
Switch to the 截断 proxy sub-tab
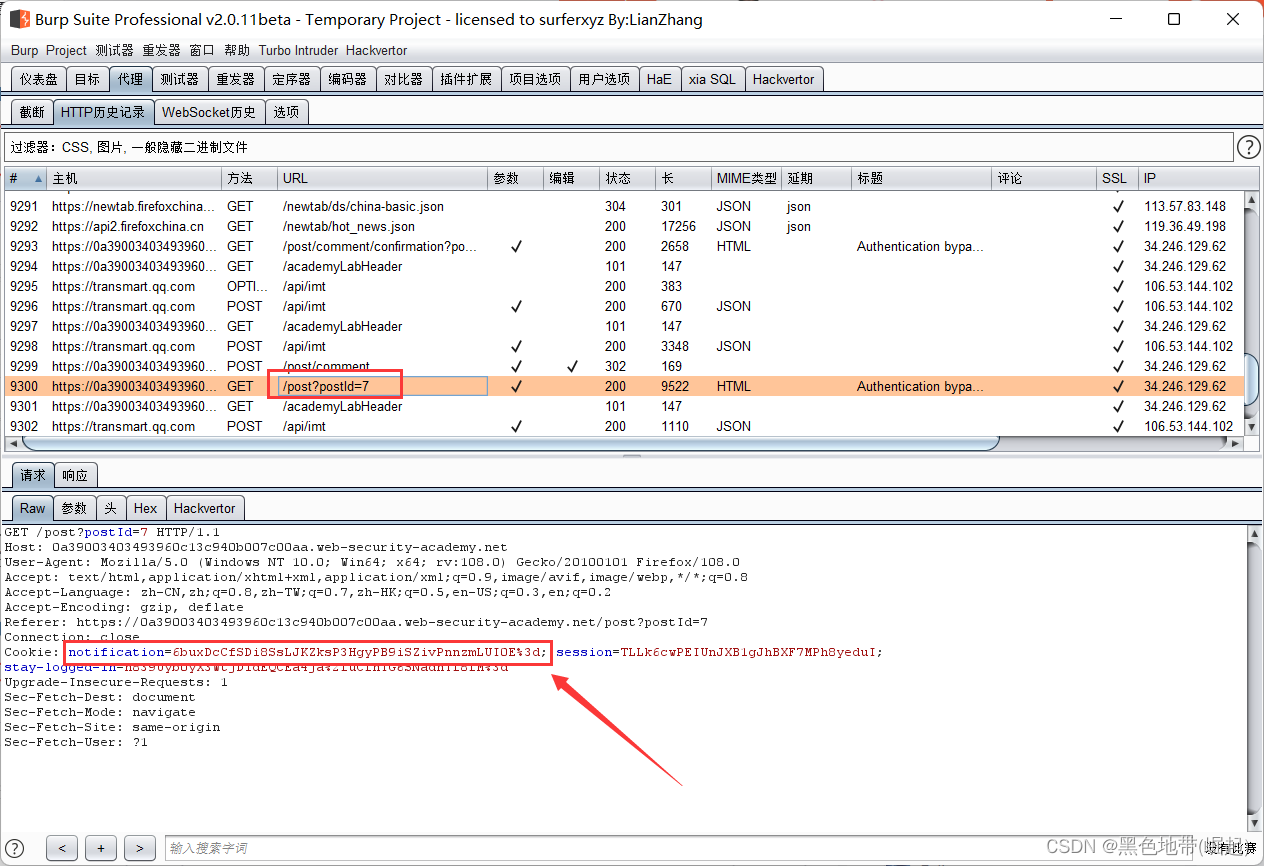point(32,112)
